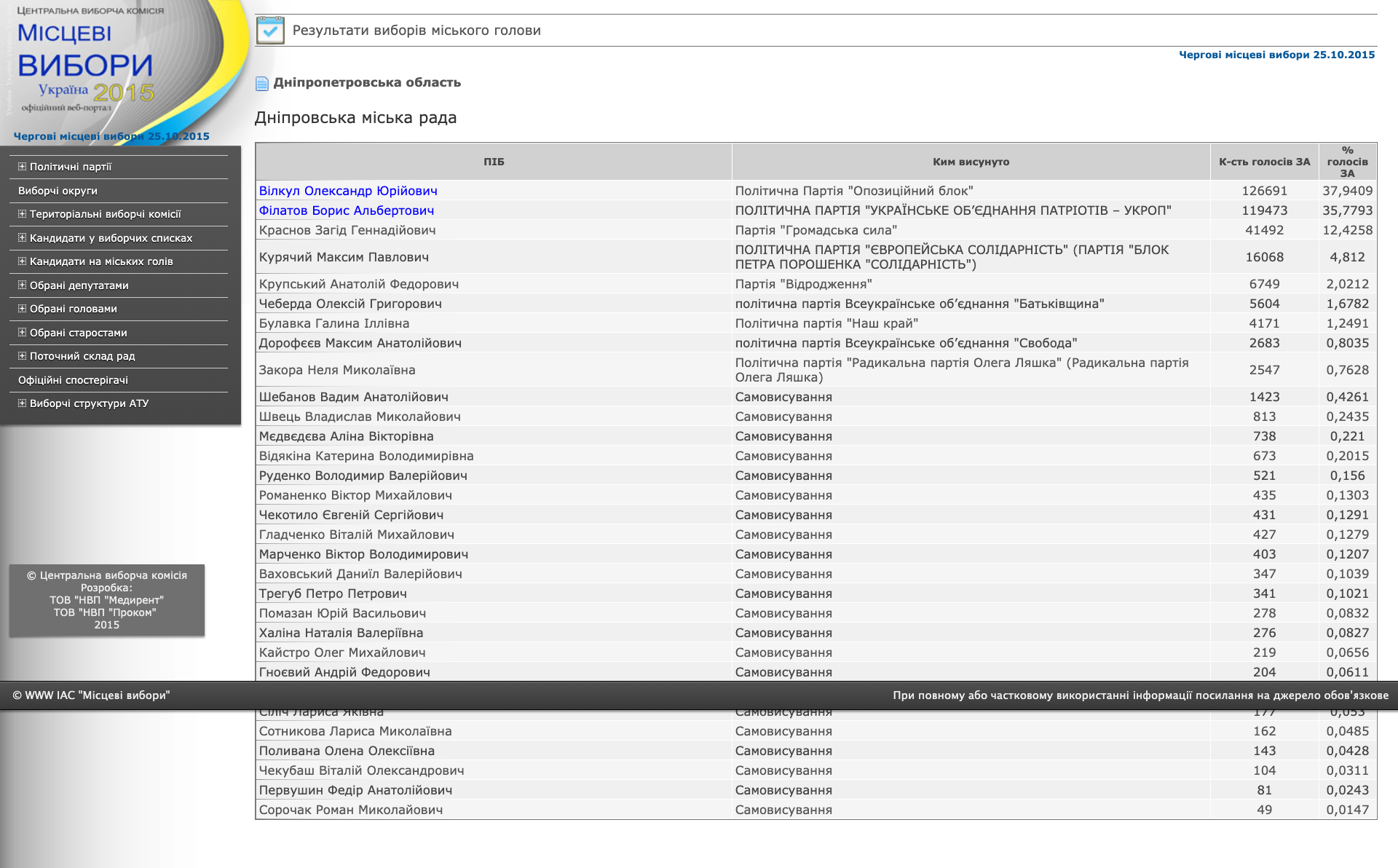1398x868 pixels.
Task: Expand Виборчі структури АТУ plus icon
Action: point(22,403)
